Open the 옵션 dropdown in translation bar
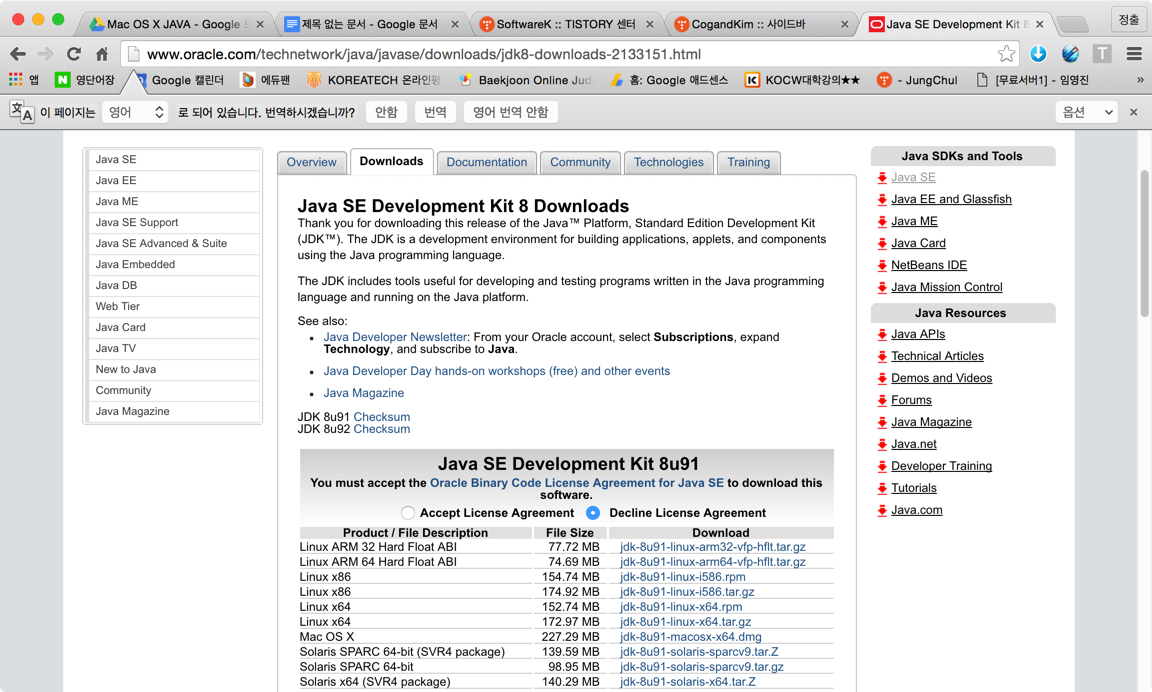Image resolution: width=1152 pixels, height=692 pixels. click(x=1087, y=112)
